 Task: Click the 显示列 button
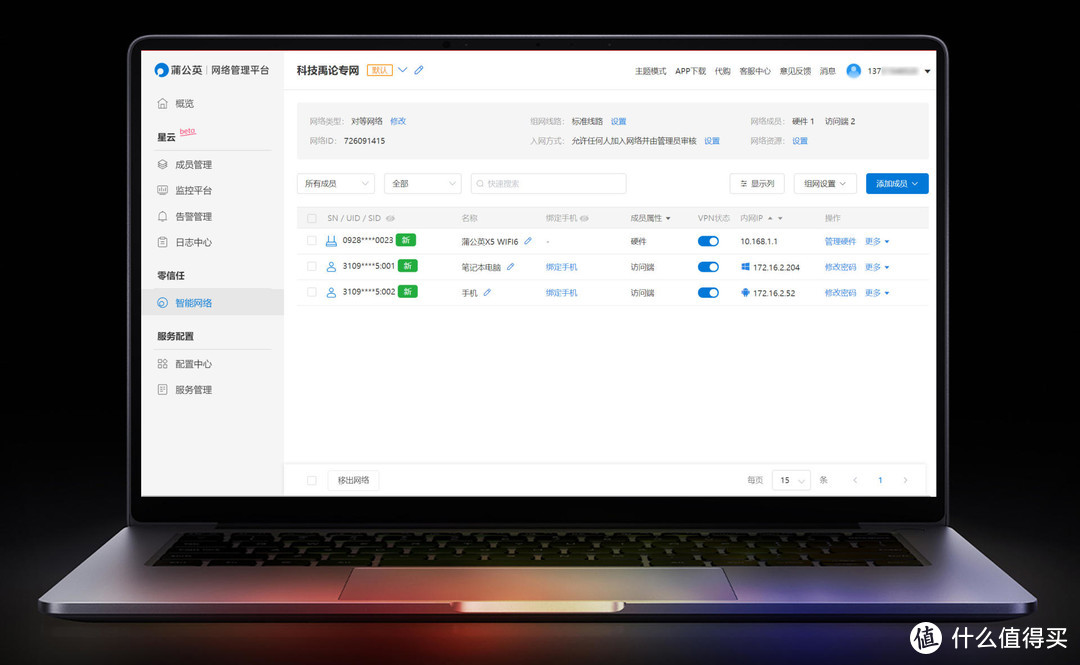click(757, 183)
